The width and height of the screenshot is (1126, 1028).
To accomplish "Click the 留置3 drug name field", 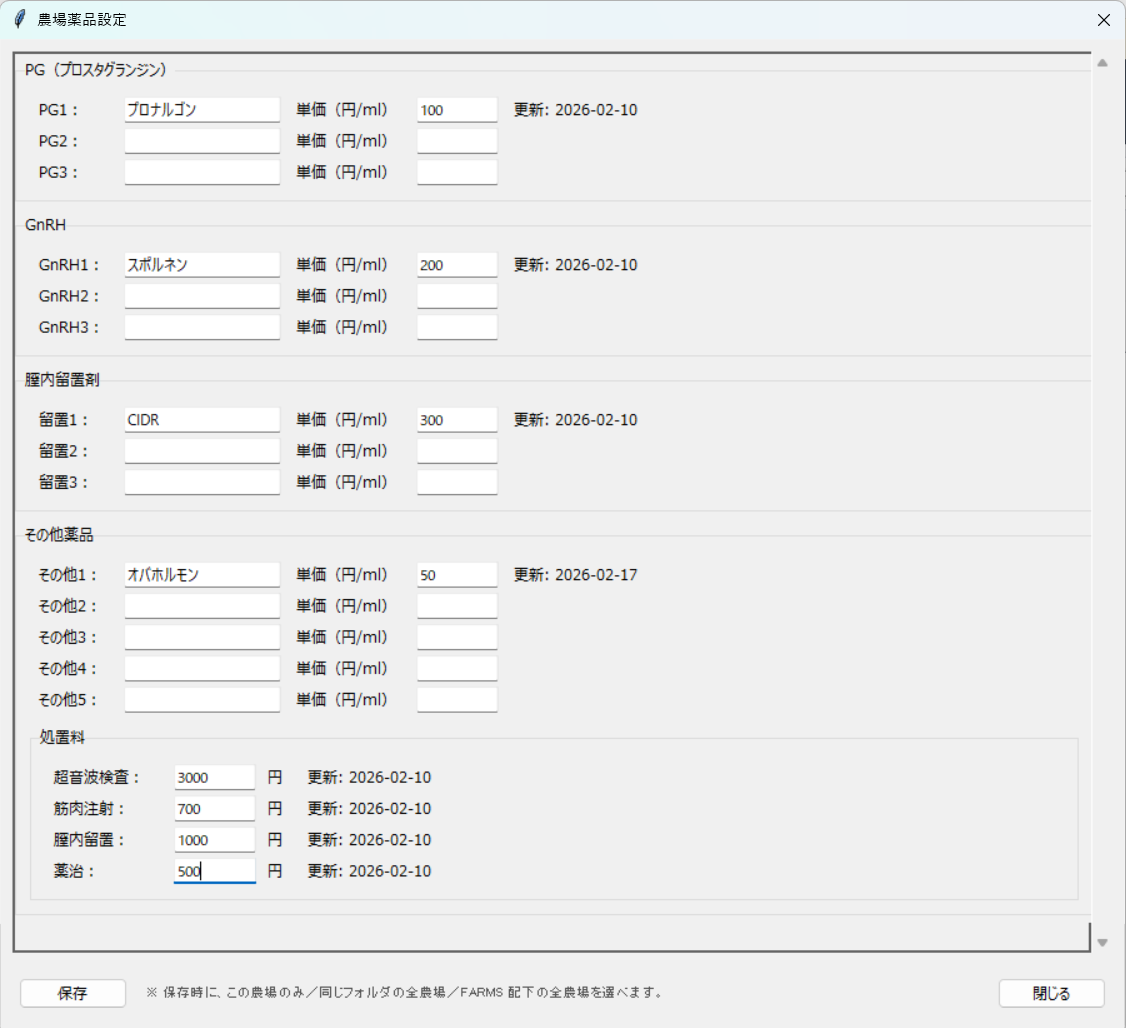I will (x=202, y=482).
